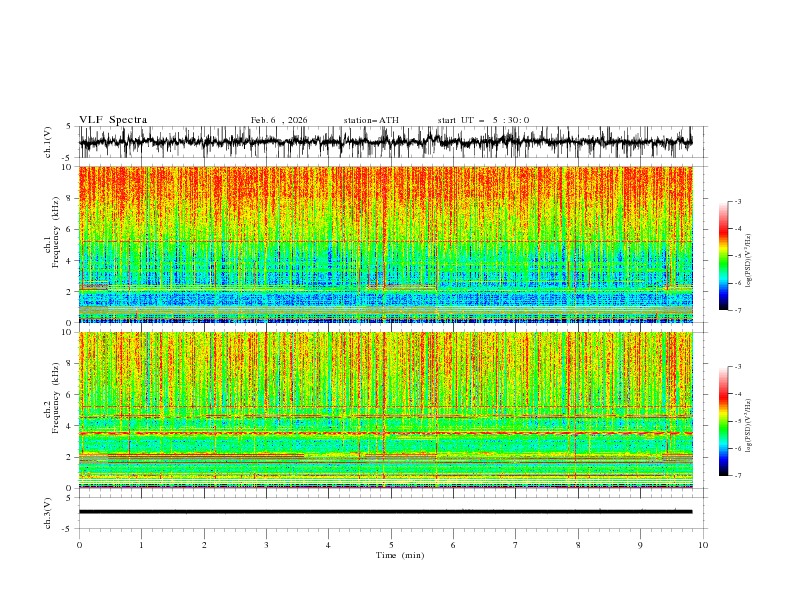Click the "Time (min)" x-axis label
792x612 pixels.
click(x=400, y=555)
